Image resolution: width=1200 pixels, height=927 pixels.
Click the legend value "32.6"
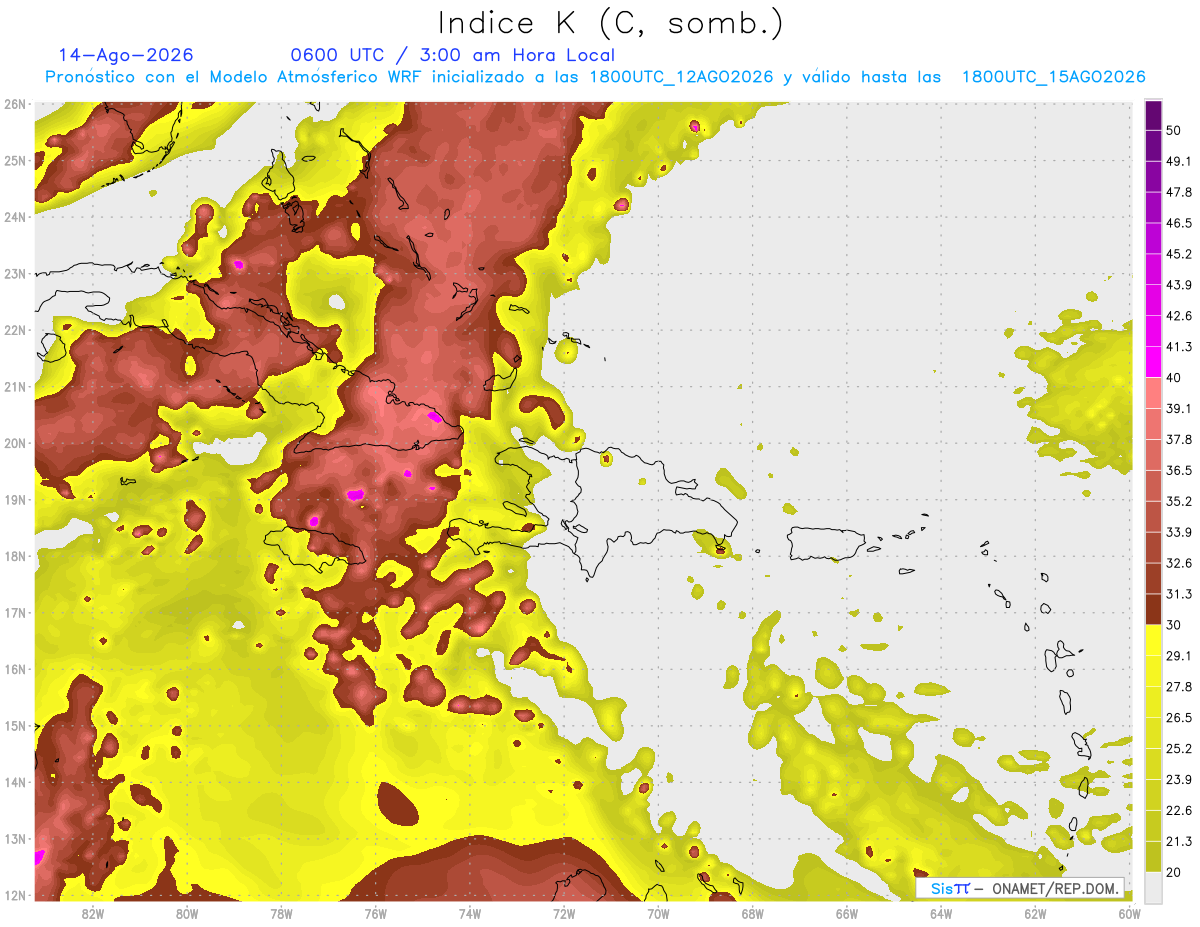[x=1179, y=563]
